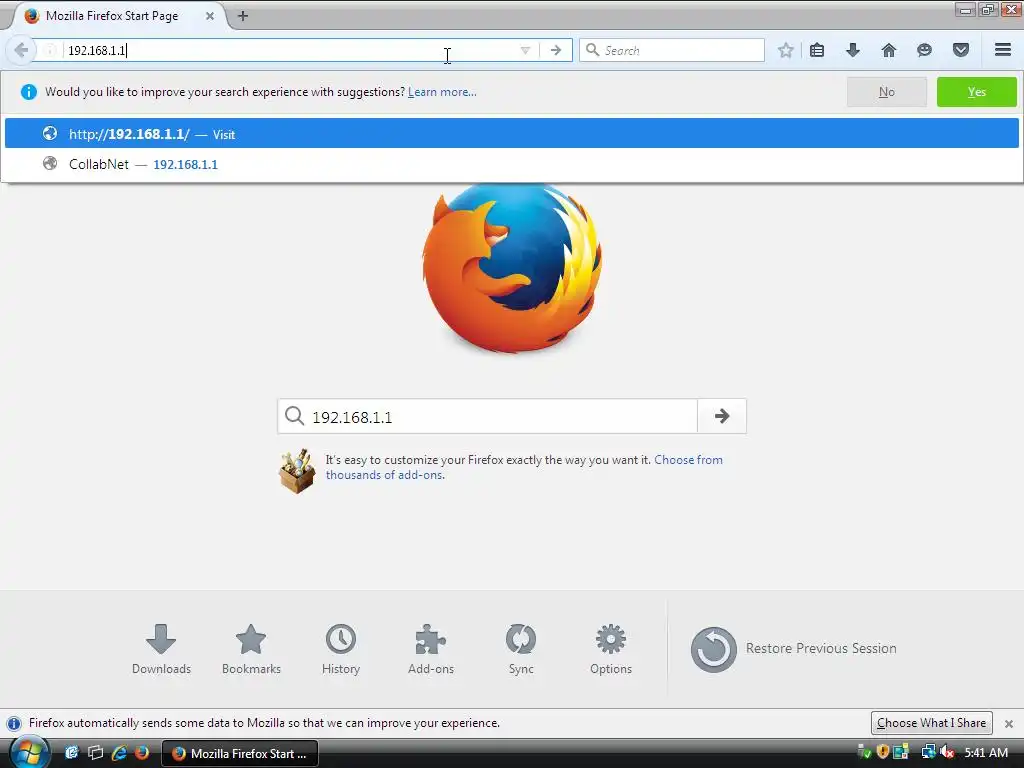Screen dimensions: 1024x768
Task: Go to the home page icon
Action: coord(888,50)
